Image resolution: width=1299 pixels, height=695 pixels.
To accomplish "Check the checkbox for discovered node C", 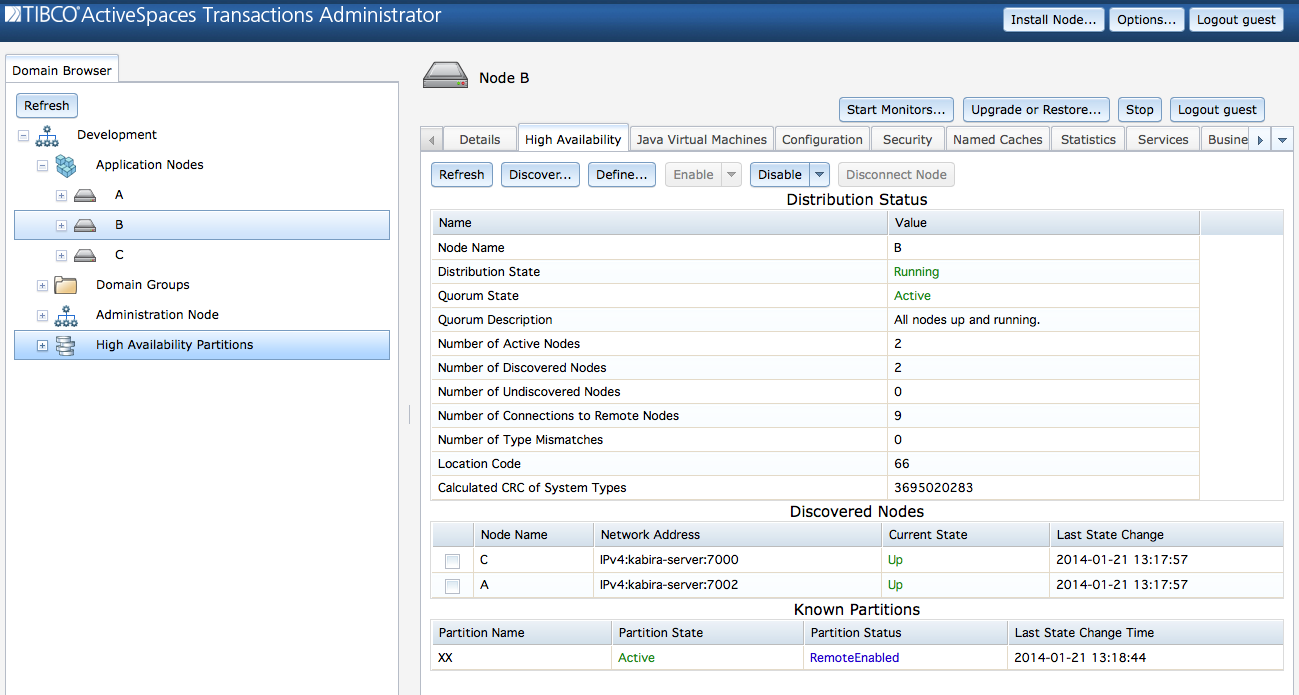I will [452, 561].
